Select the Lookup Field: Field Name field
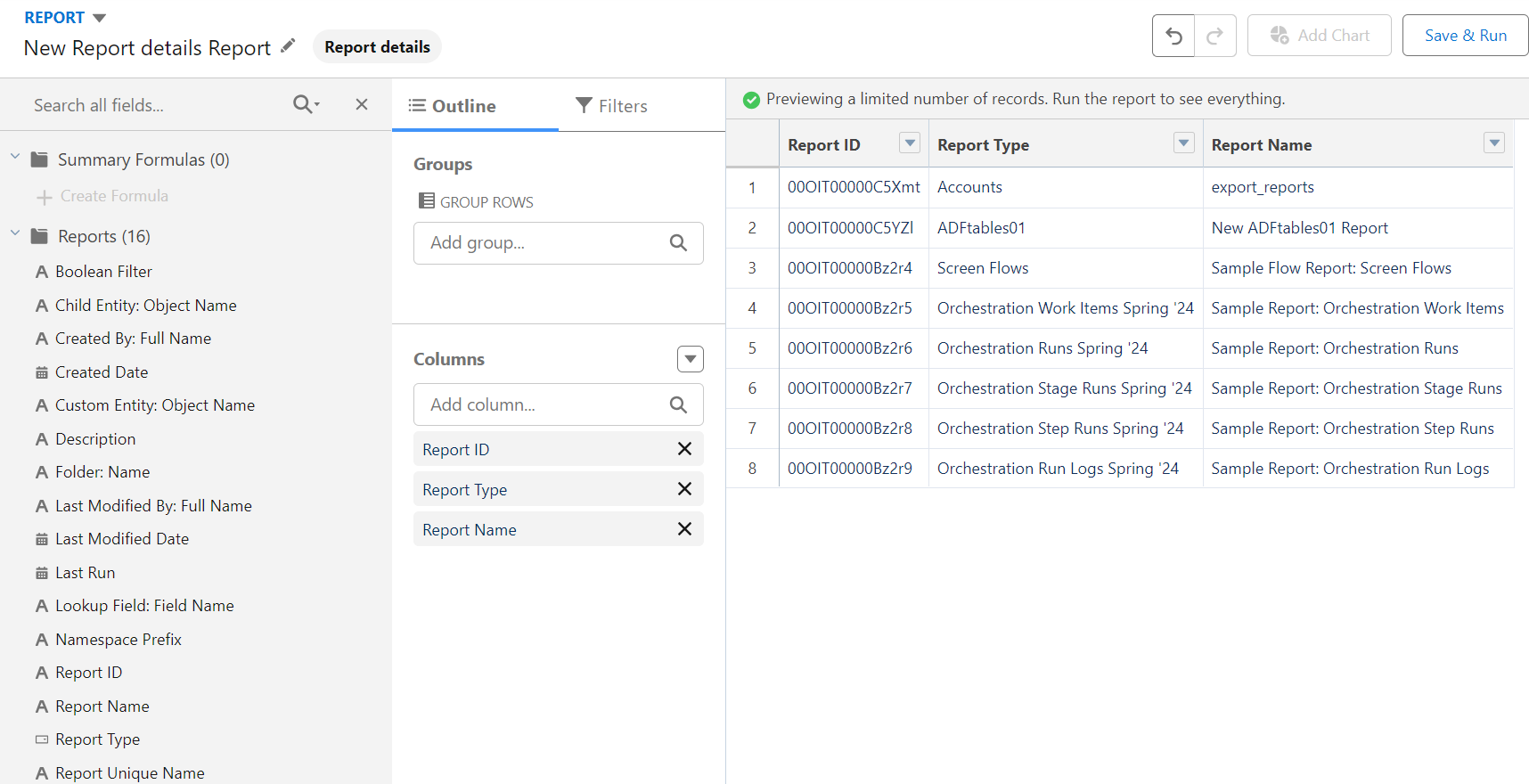This screenshot has width=1529, height=784. coord(144,606)
